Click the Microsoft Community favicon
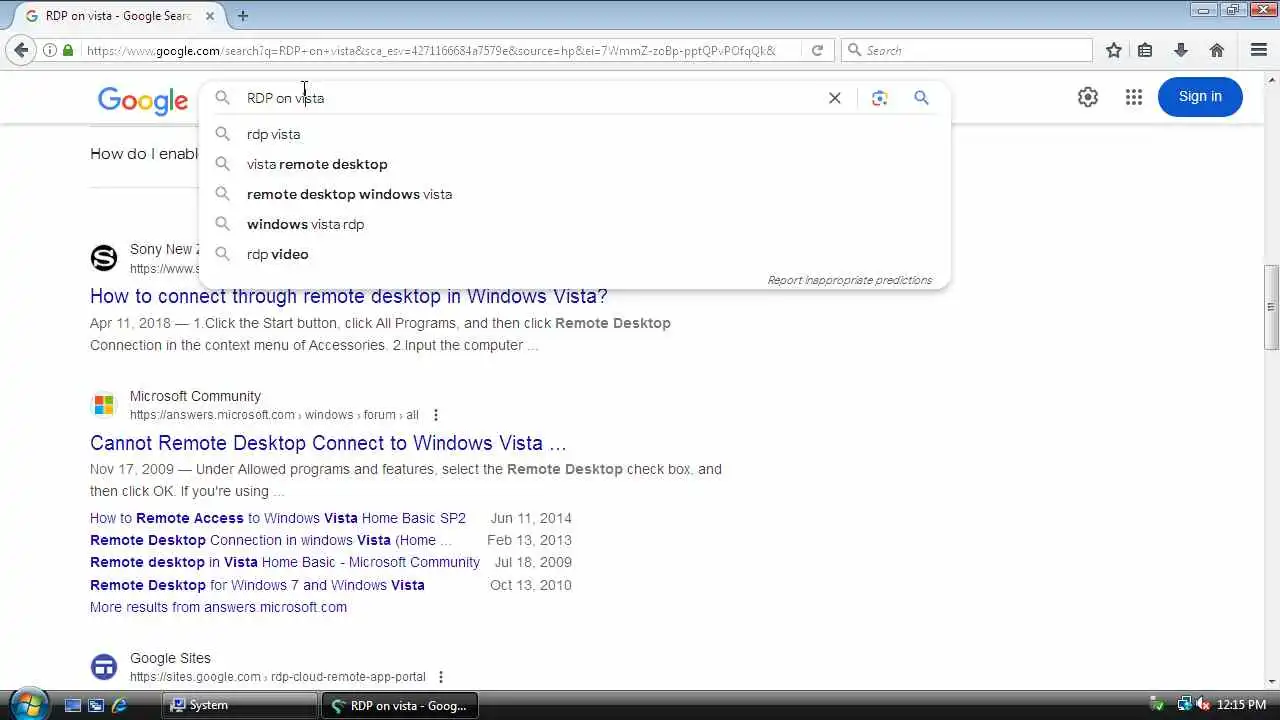This screenshot has height=720, width=1280. [x=104, y=405]
